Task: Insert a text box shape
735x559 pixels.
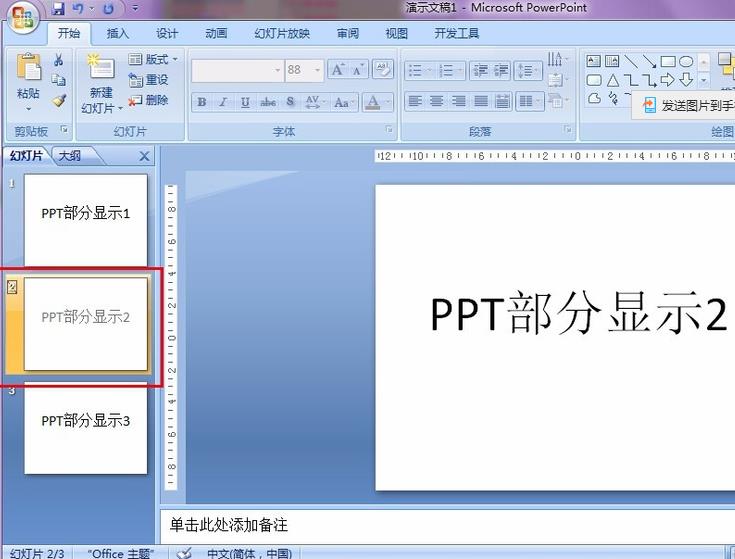Action: (593, 61)
